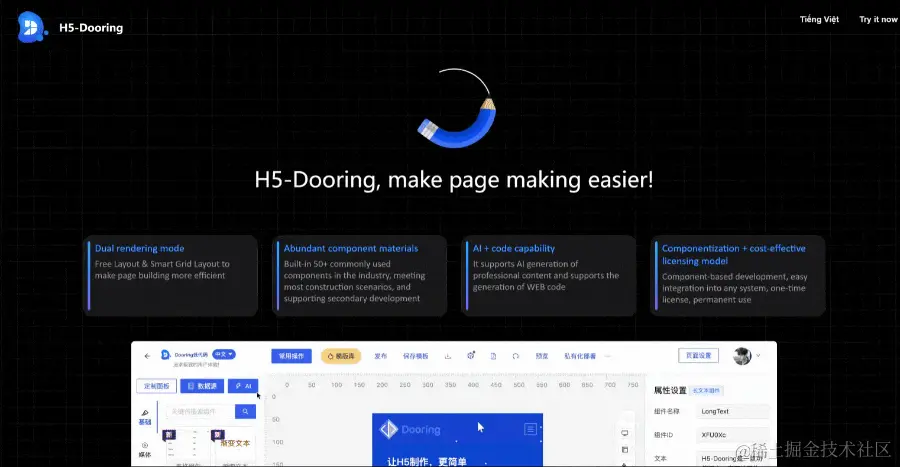Click the 组件ID field showing XFU0Xc
Viewport: 900px width, 467px height.
733,435
